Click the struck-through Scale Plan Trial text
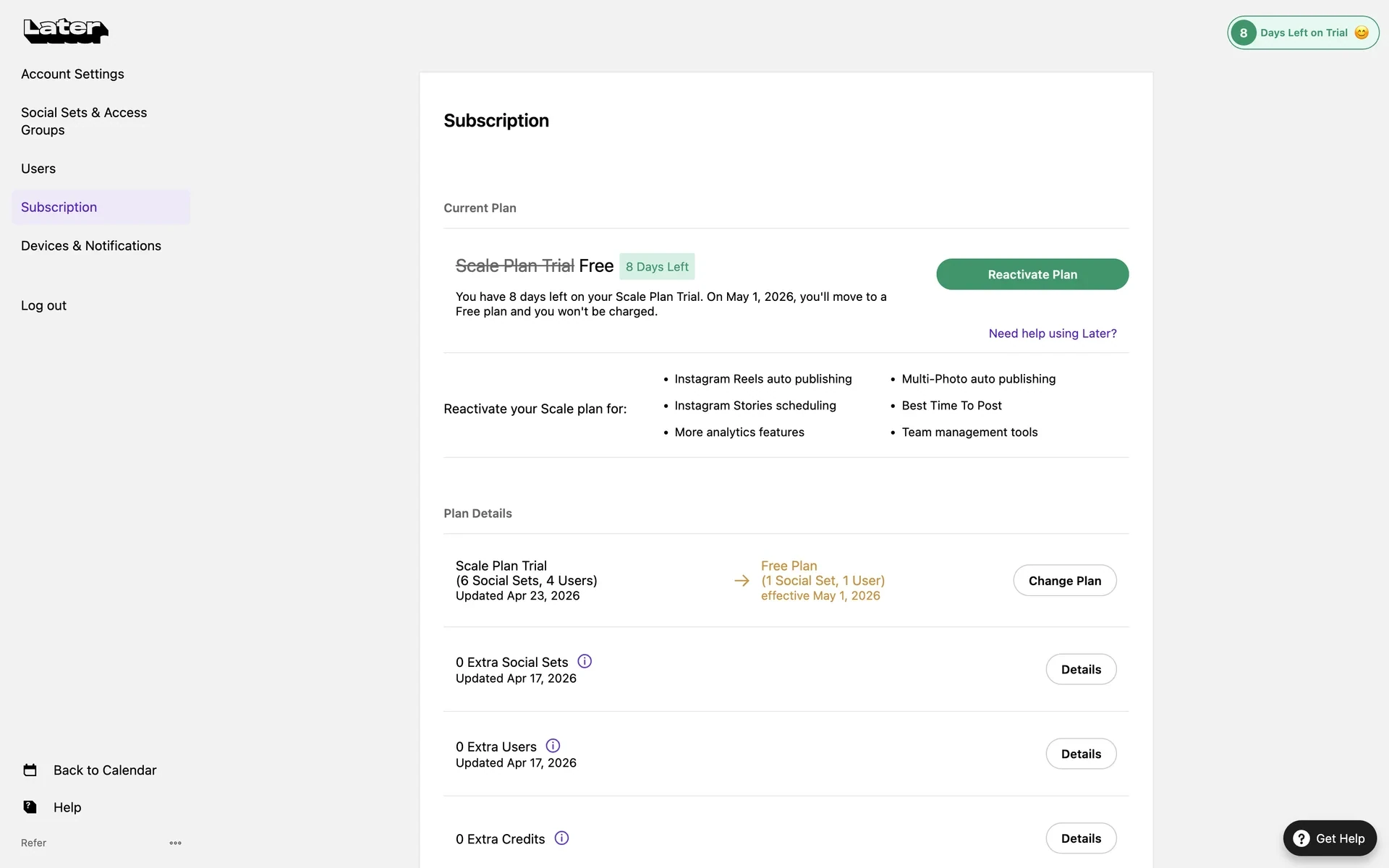 point(514,266)
